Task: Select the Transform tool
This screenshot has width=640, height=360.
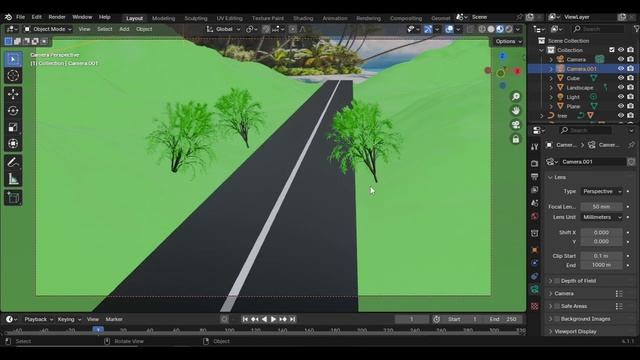Action: (x=13, y=143)
